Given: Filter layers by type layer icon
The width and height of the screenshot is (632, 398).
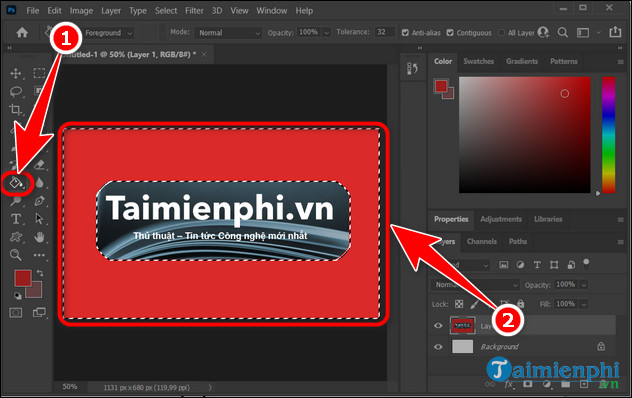Looking at the screenshot, I should [x=537, y=265].
